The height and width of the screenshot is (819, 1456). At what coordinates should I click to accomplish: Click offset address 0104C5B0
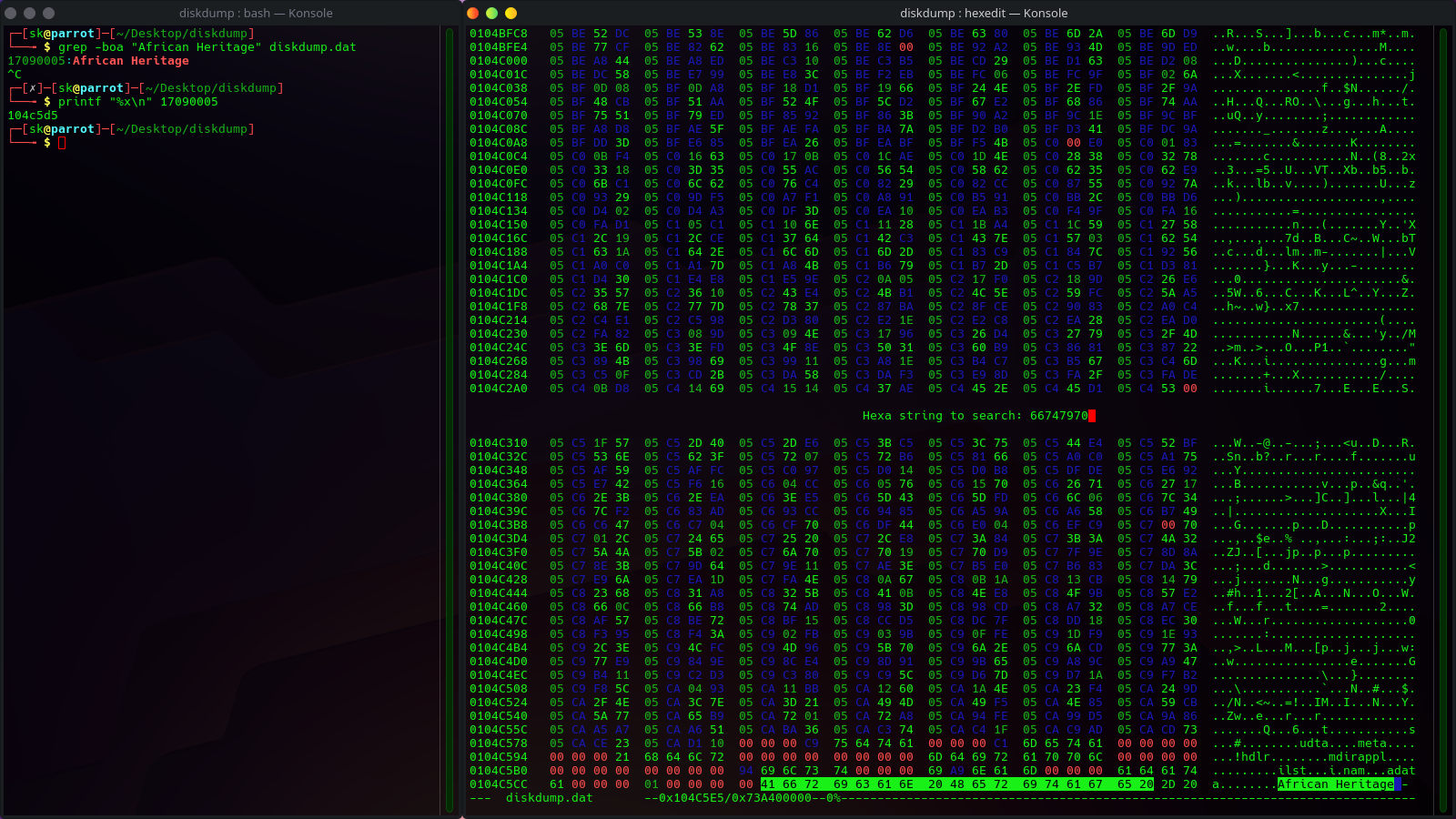pyautogui.click(x=499, y=771)
